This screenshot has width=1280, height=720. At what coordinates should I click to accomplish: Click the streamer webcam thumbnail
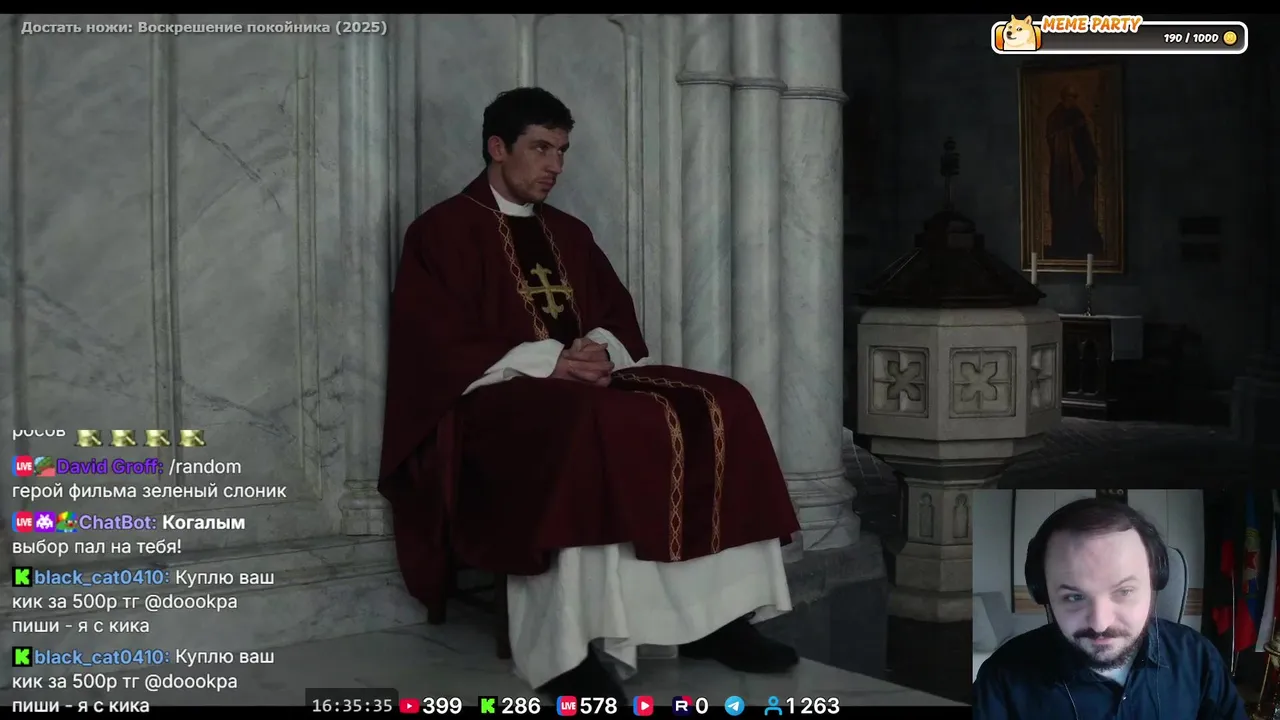[1125, 604]
